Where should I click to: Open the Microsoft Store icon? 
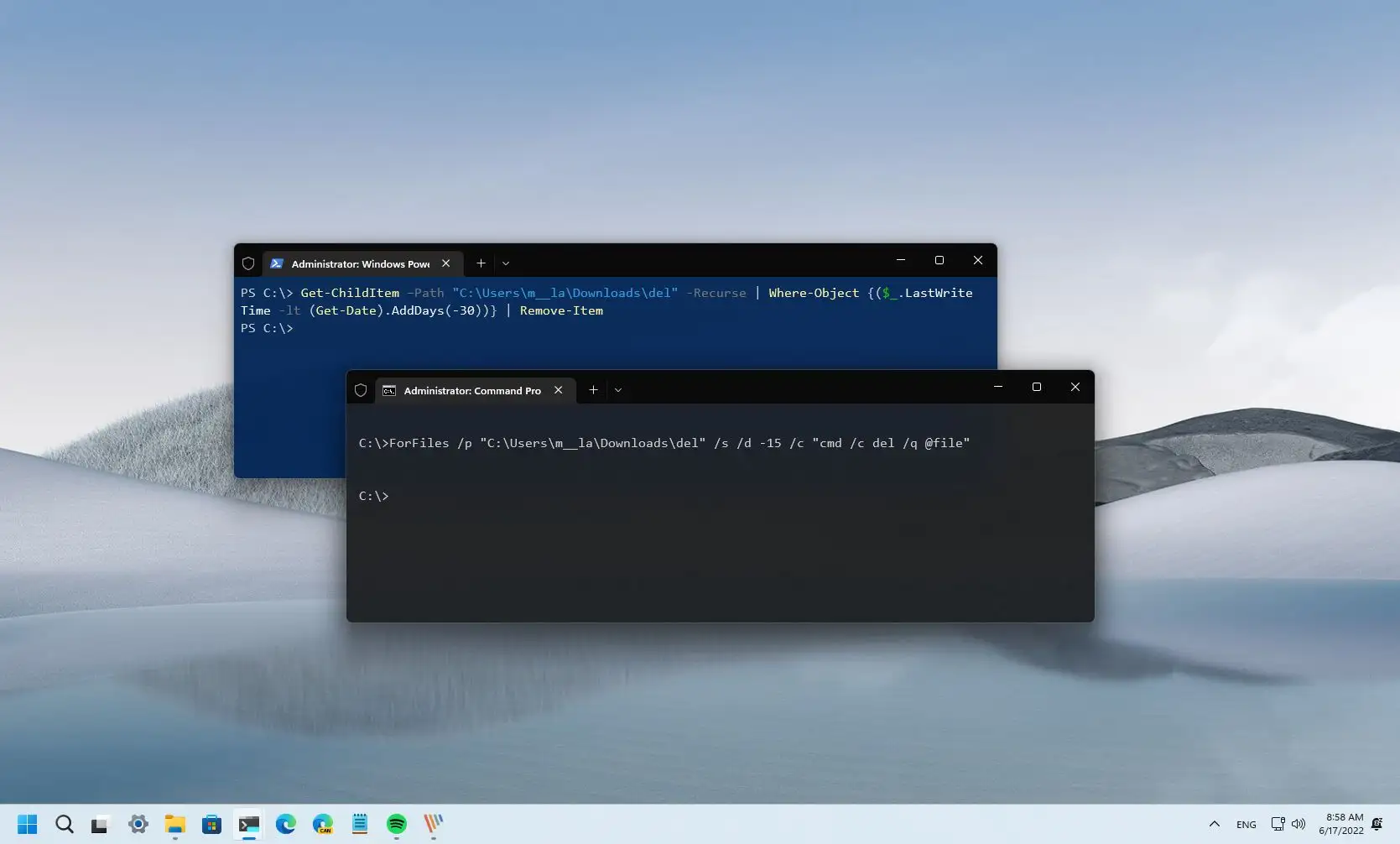coord(211,825)
